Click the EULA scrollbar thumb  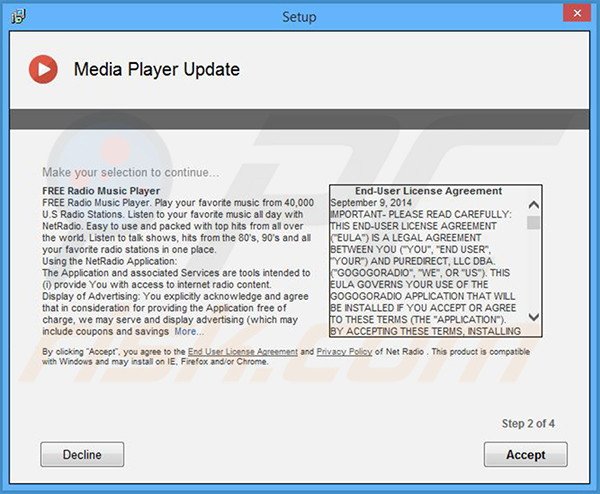tap(533, 222)
